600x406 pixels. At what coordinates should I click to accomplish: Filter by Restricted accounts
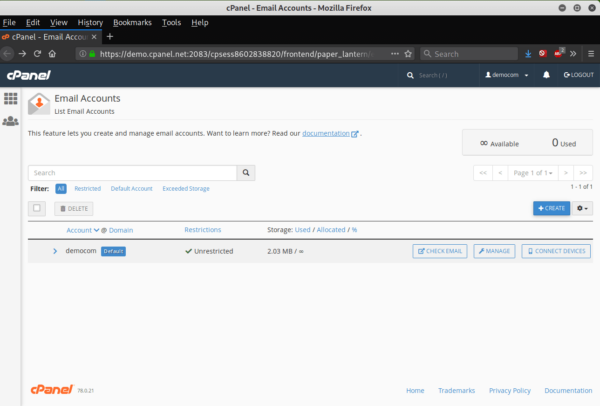(x=88, y=189)
